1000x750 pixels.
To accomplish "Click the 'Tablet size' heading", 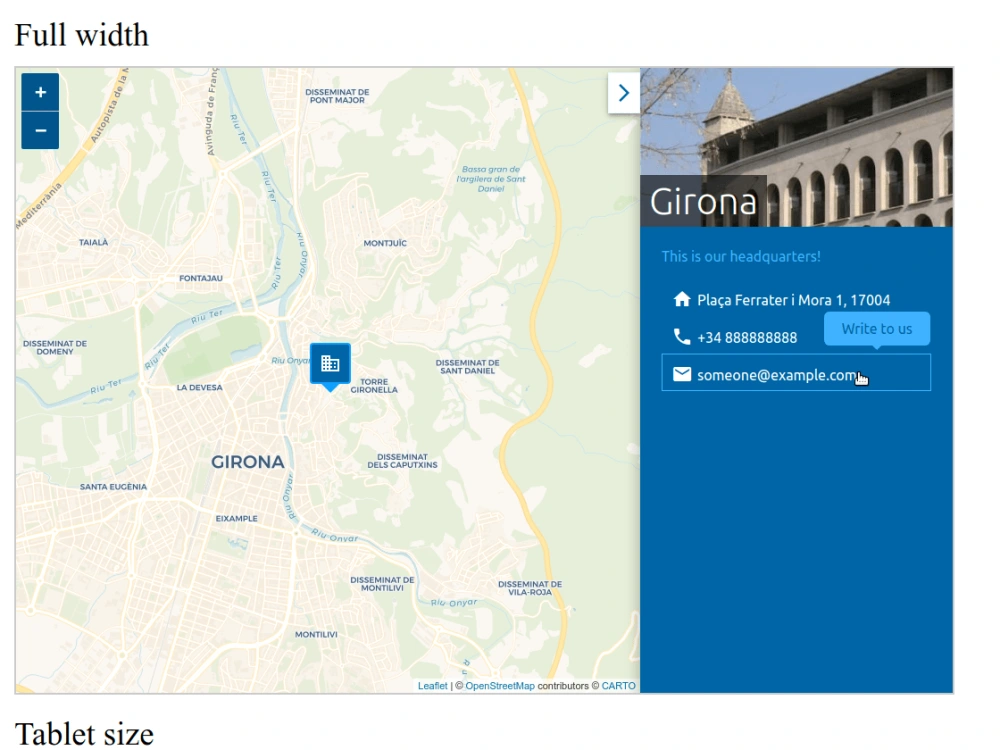I will click(x=84, y=733).
